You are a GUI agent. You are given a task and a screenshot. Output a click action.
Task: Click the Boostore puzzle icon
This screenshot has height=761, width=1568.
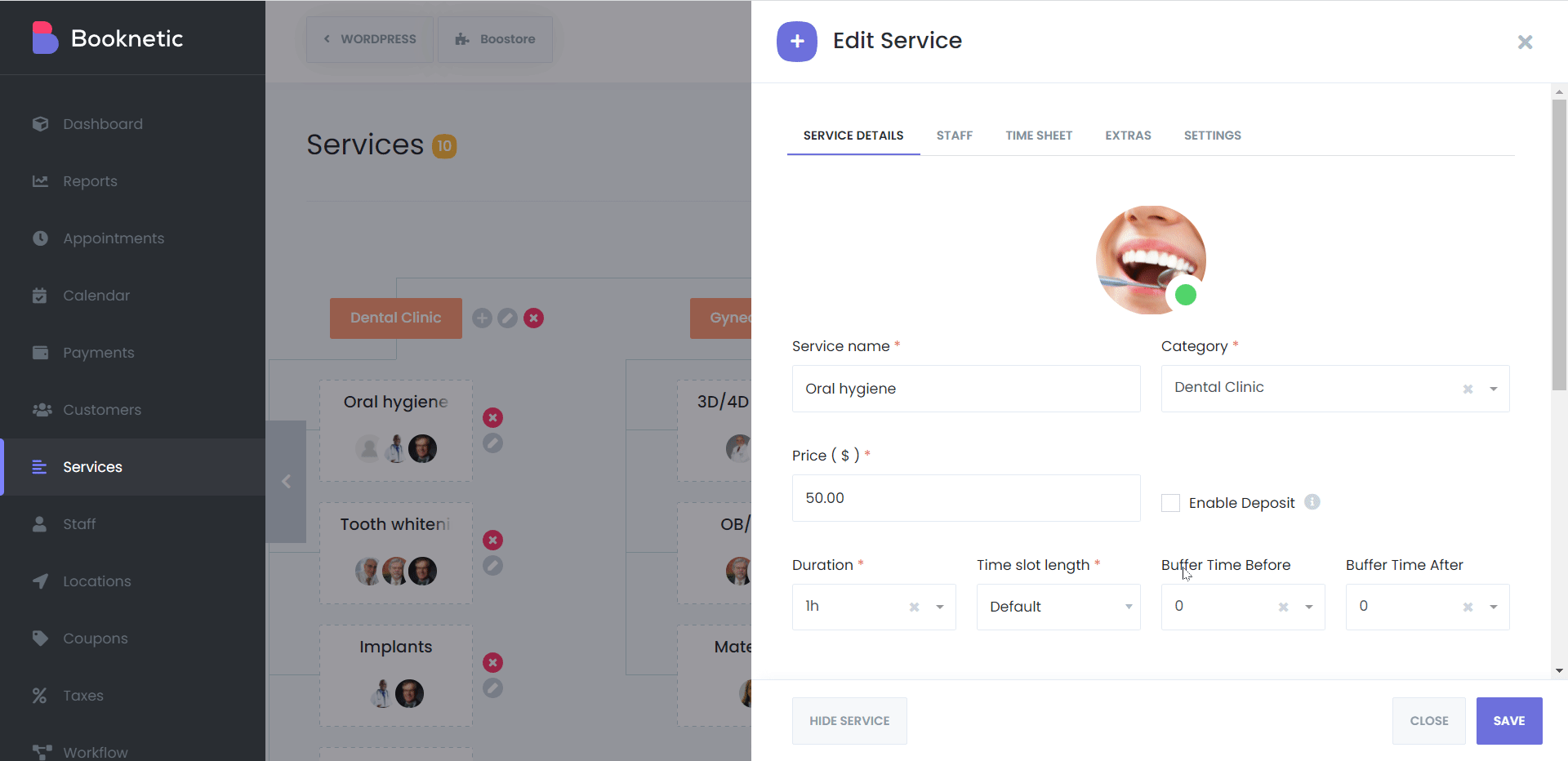[462, 39]
